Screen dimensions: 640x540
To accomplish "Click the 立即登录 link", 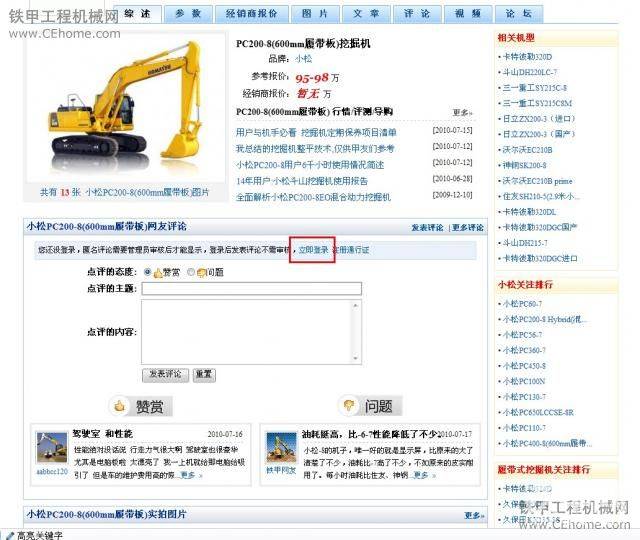I will (x=313, y=250).
